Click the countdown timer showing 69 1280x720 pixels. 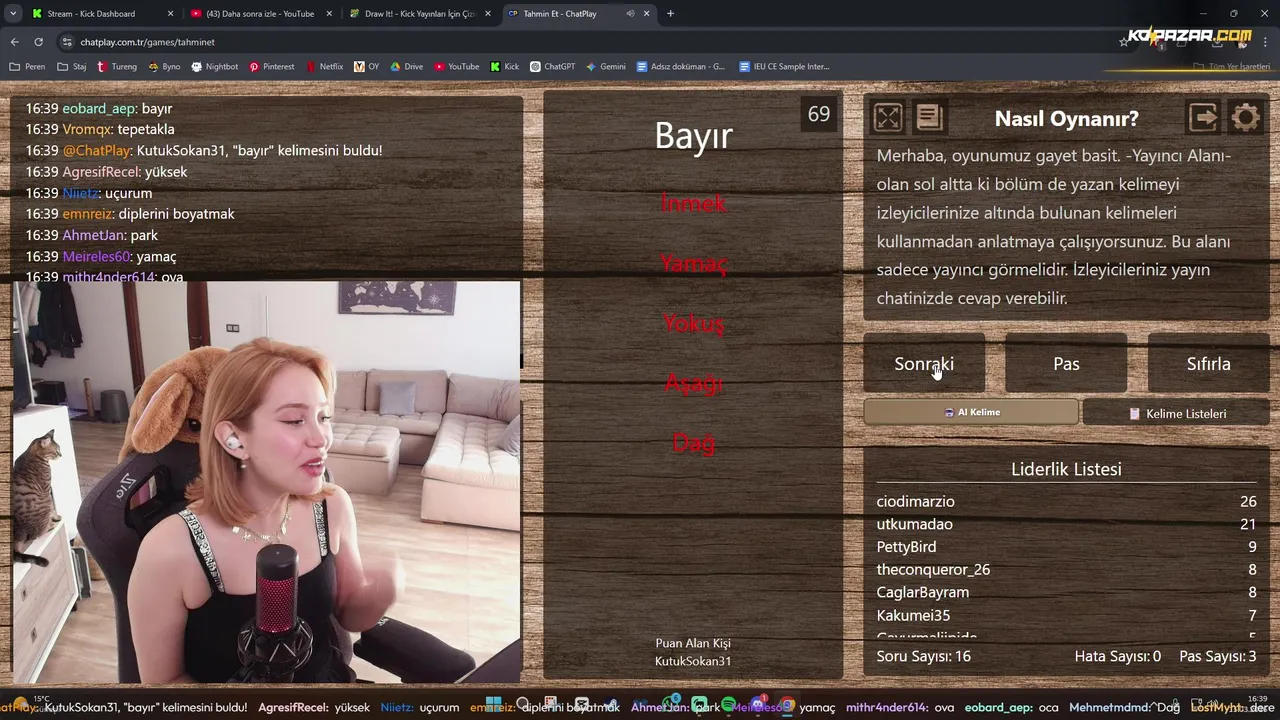[819, 114]
